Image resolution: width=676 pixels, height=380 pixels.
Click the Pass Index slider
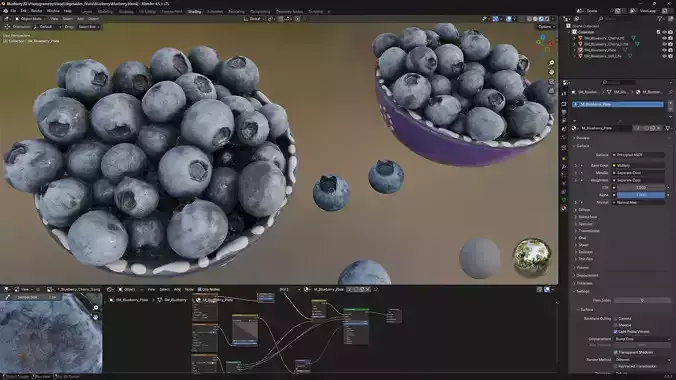(642, 300)
